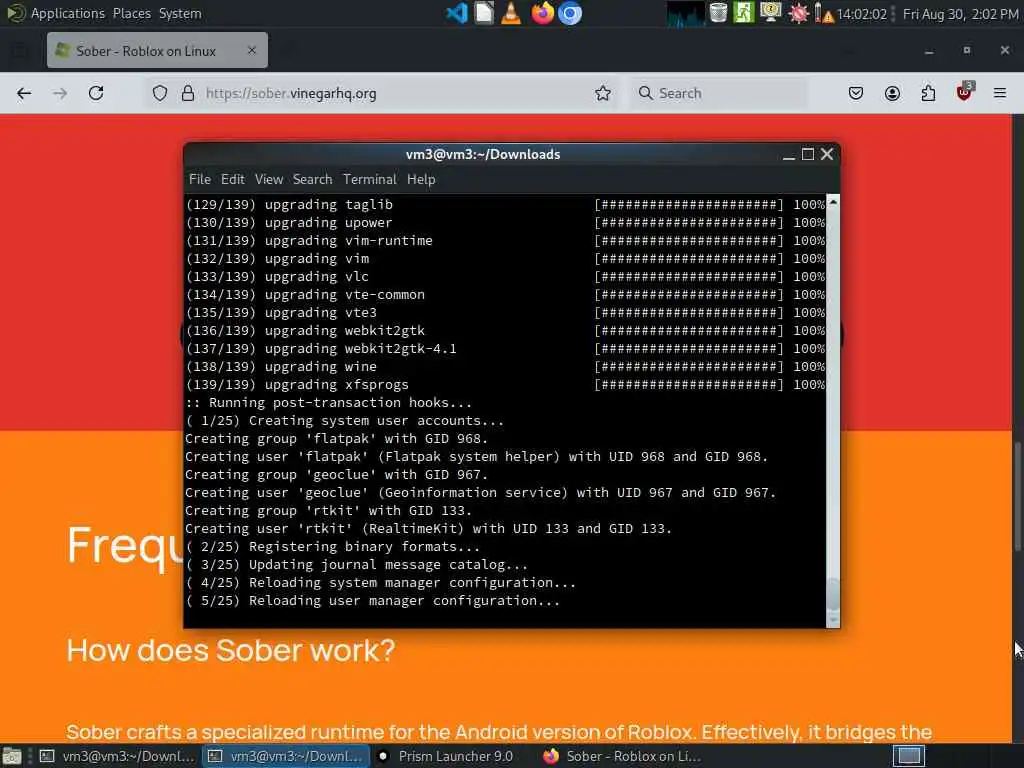The height and width of the screenshot is (768, 1024).
Task: Close the terminal window
Action: 827,154
